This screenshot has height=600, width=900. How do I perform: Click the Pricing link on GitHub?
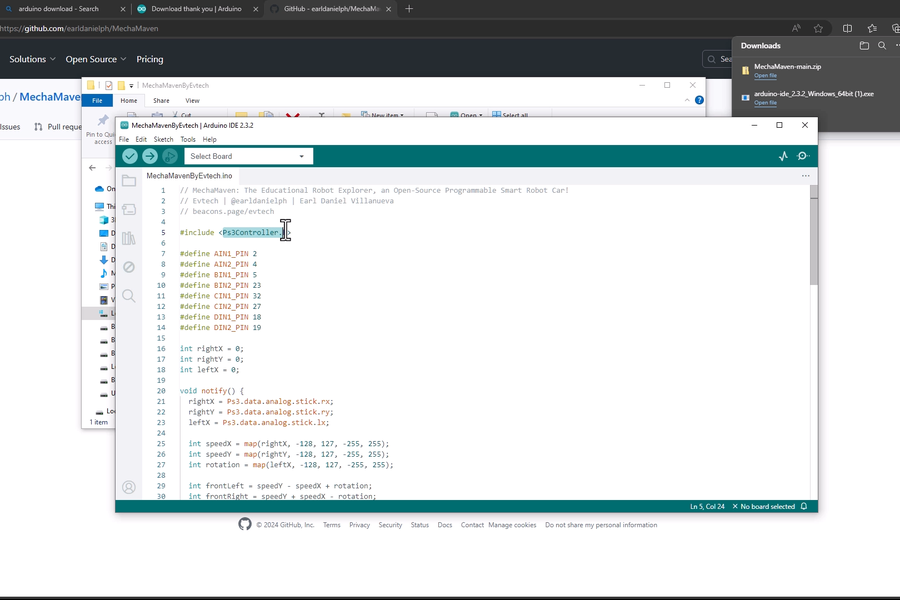pos(150,59)
